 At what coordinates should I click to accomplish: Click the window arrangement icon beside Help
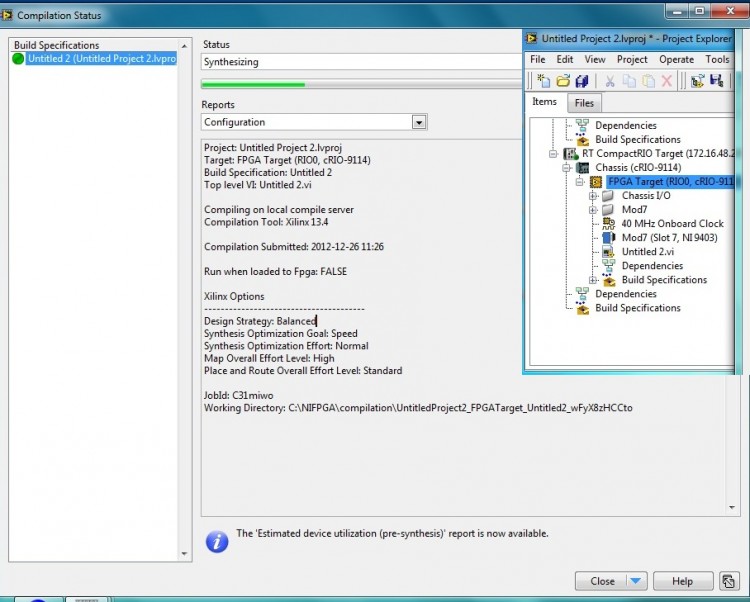click(728, 581)
